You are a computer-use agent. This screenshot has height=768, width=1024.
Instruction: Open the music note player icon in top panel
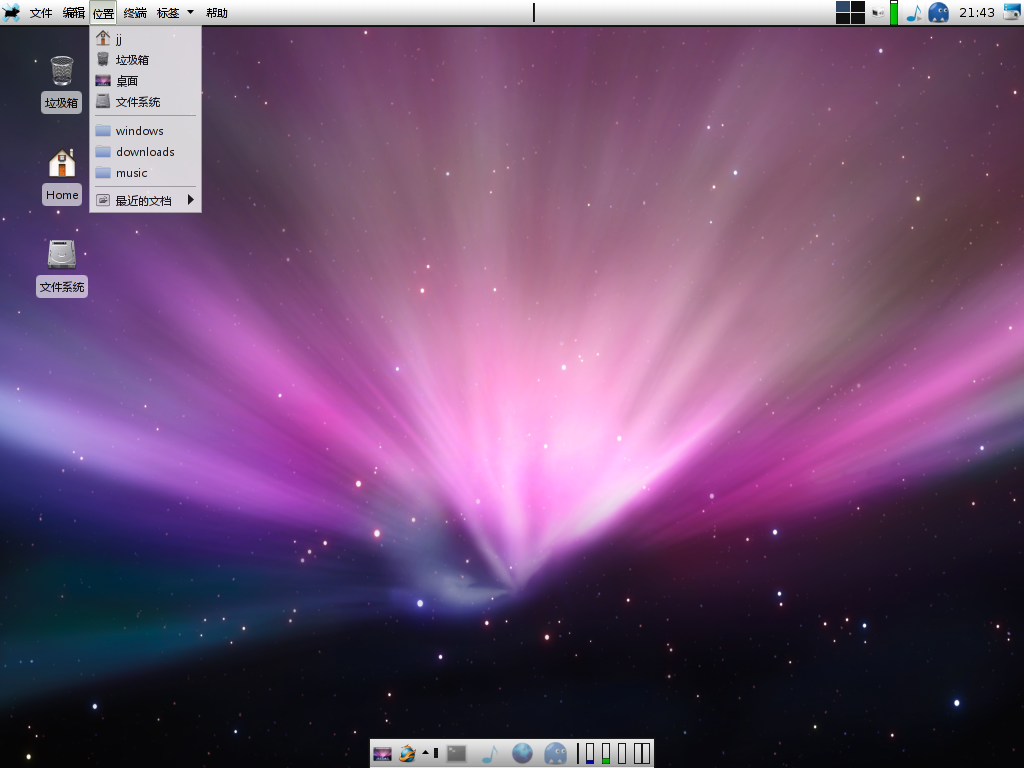[x=914, y=12]
